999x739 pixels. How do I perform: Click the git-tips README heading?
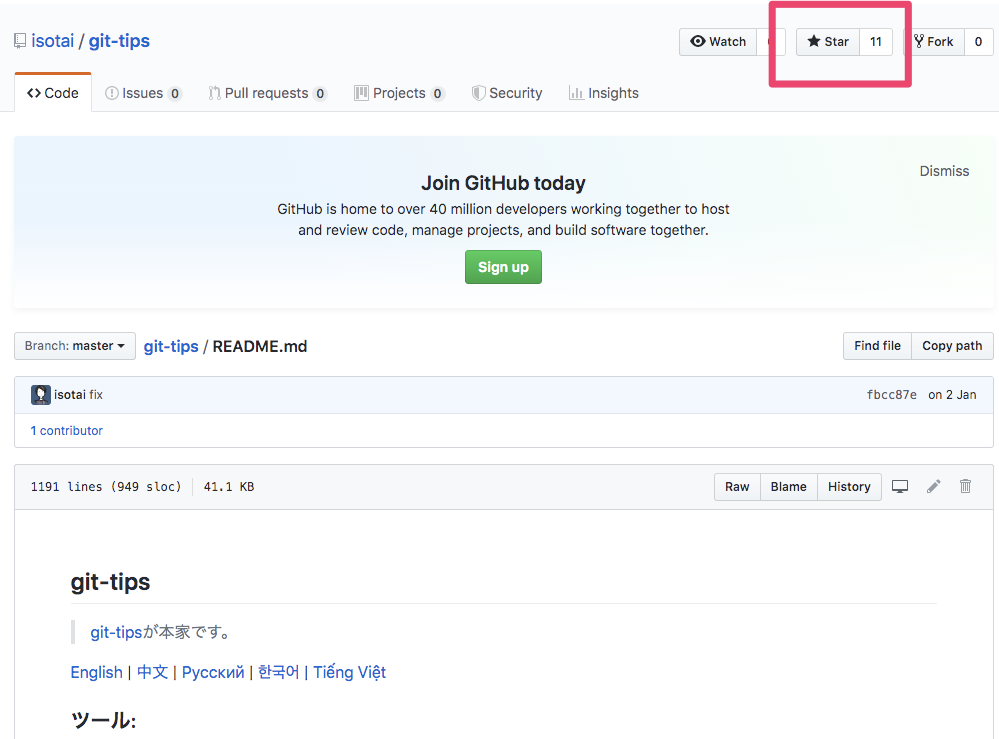point(110,582)
